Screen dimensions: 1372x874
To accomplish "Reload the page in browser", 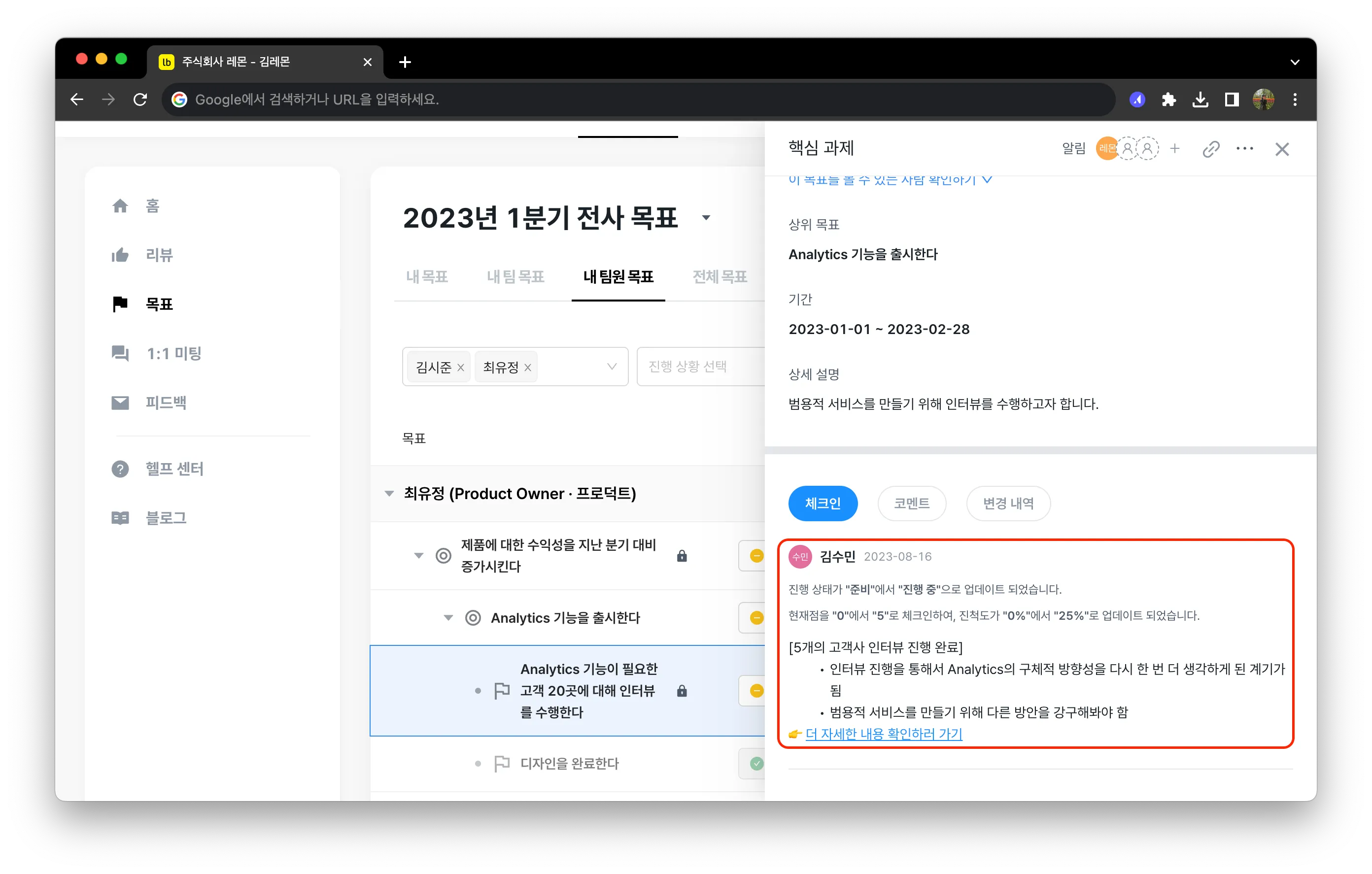I will [x=140, y=100].
